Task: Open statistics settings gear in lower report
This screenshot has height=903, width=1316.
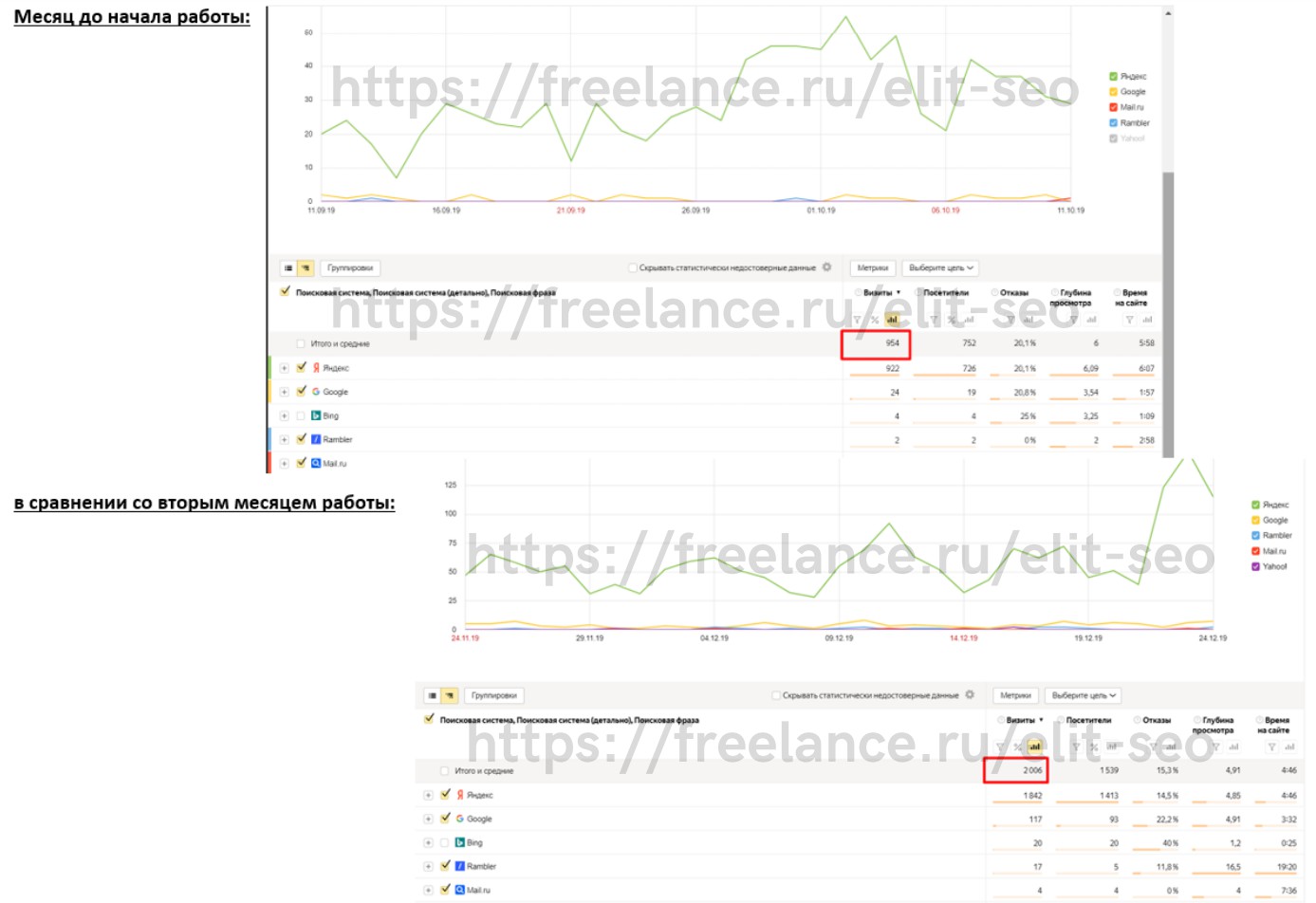Action: tap(970, 694)
